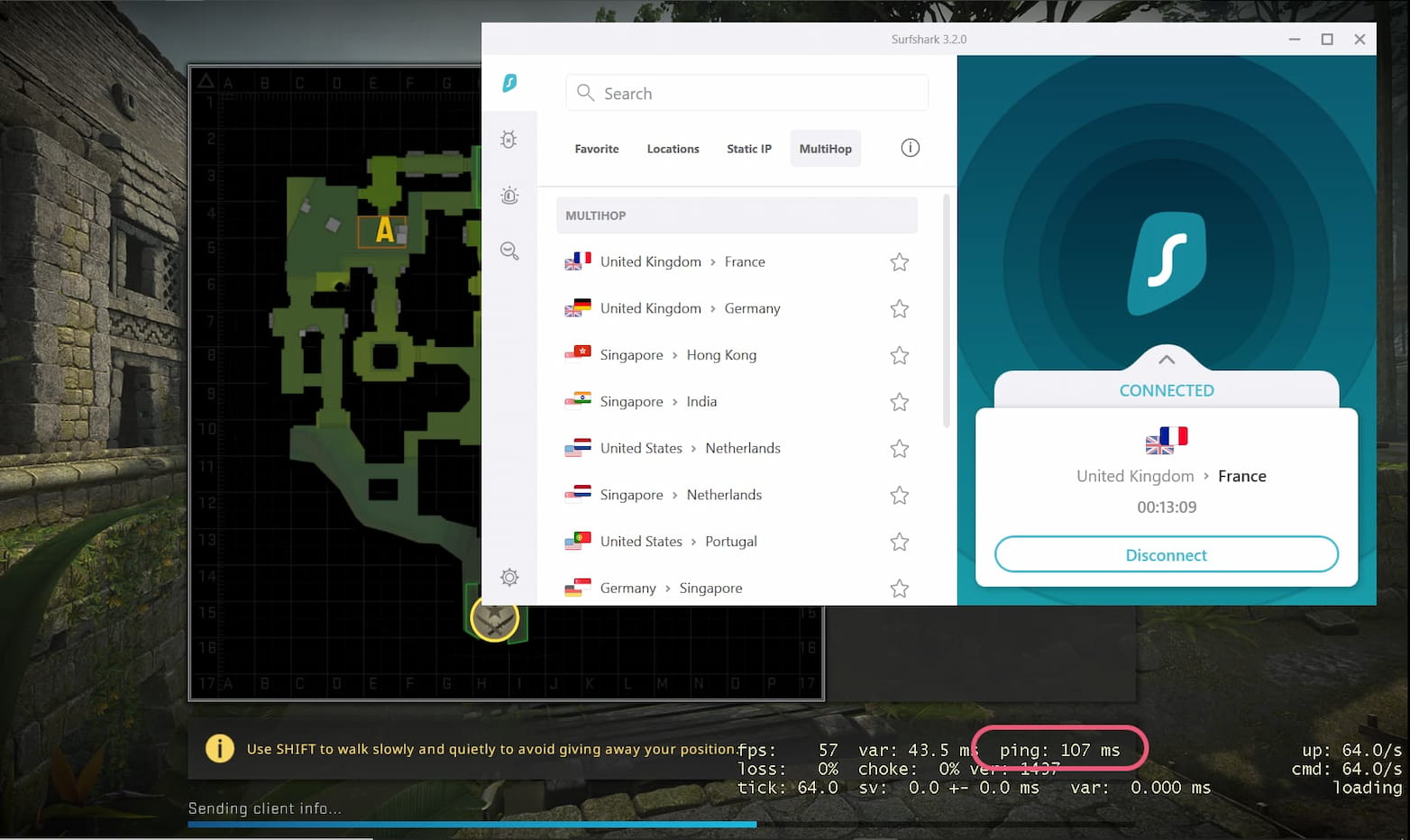
Task: Star United States > Portugal route
Action: 900,542
